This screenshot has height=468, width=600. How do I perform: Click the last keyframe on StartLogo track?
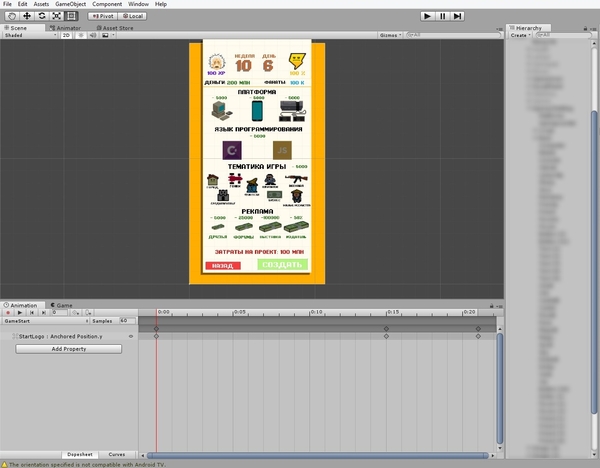click(478, 337)
